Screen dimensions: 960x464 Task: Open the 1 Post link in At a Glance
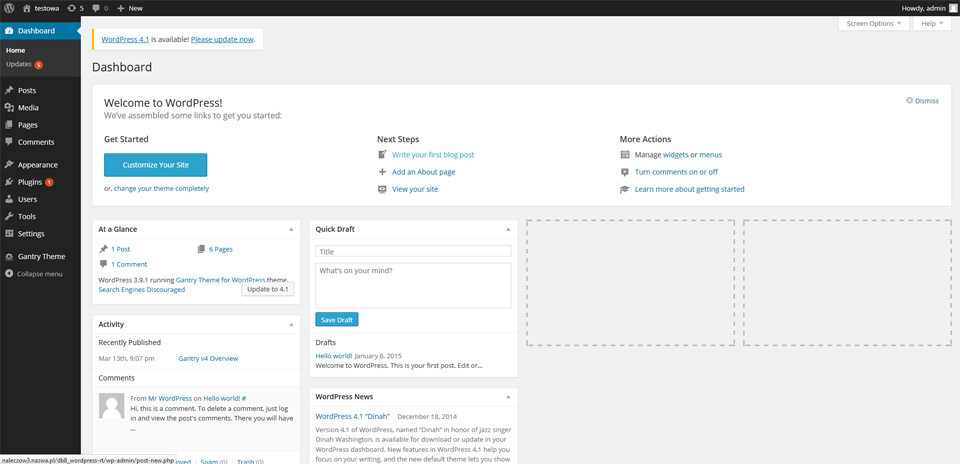pos(121,249)
